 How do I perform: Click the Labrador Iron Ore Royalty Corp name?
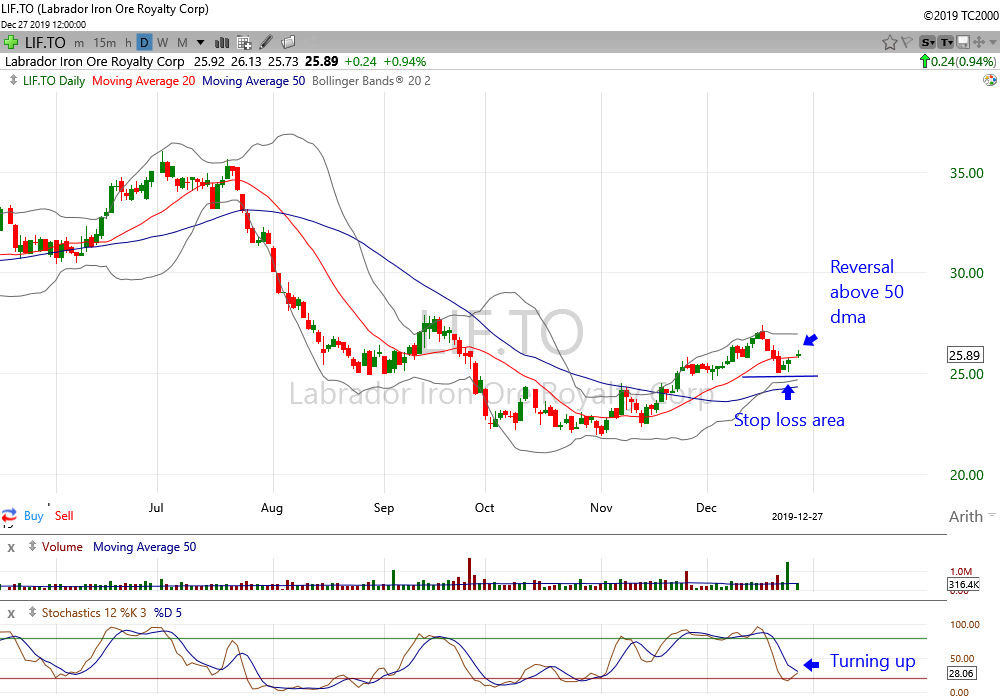click(94, 61)
